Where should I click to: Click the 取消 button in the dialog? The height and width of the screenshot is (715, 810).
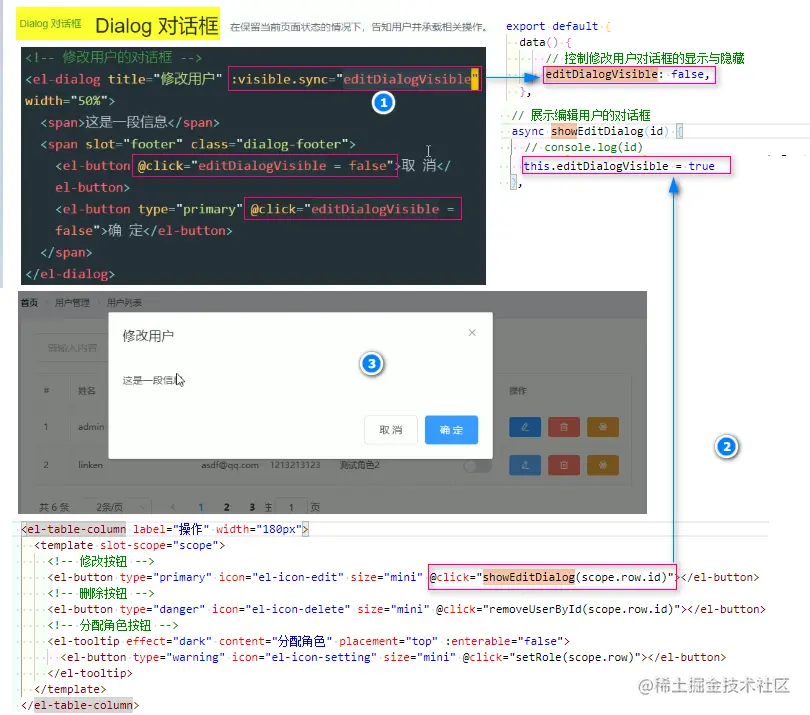click(x=391, y=430)
